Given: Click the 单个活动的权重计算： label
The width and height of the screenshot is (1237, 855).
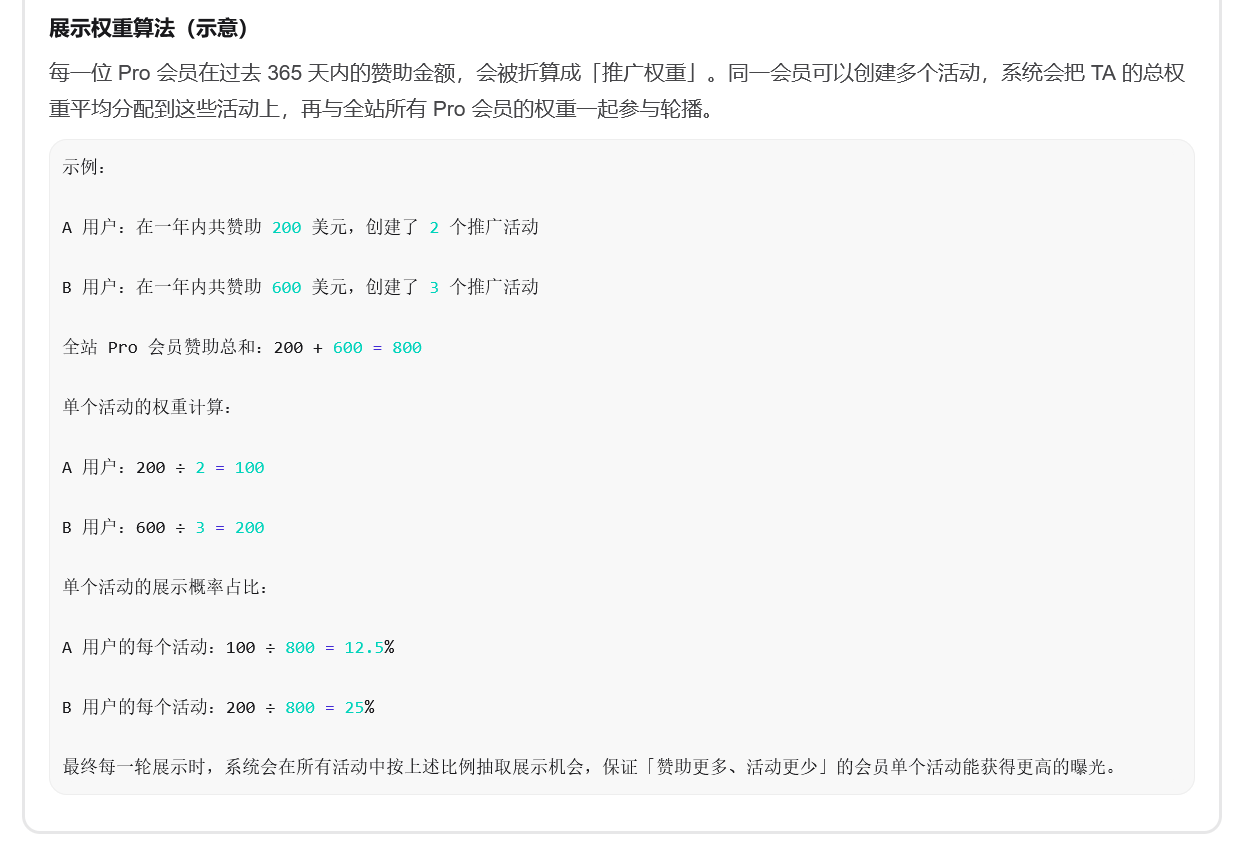Looking at the screenshot, I should pos(148,407).
